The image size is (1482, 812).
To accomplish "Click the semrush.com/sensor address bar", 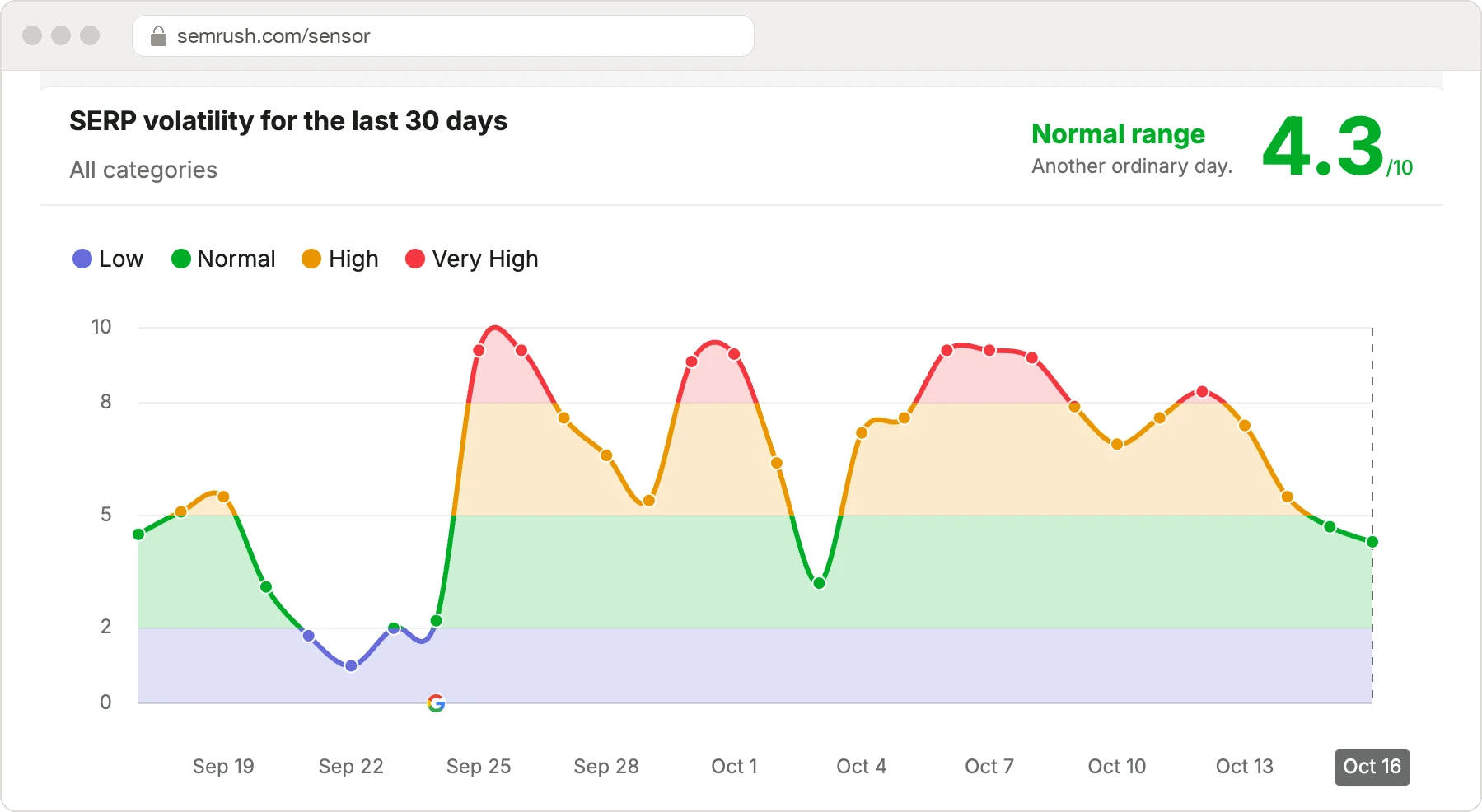I will (x=443, y=36).
